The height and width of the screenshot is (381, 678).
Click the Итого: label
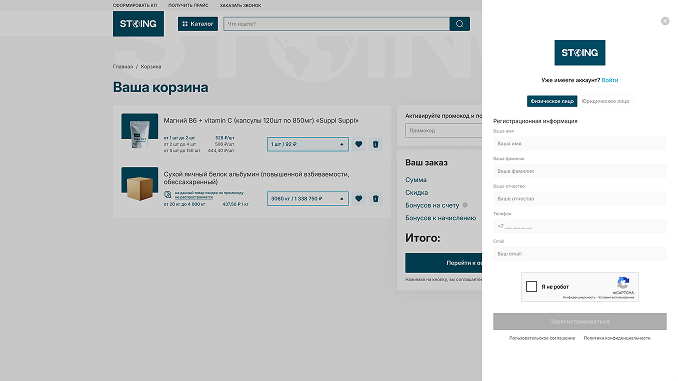pos(422,238)
